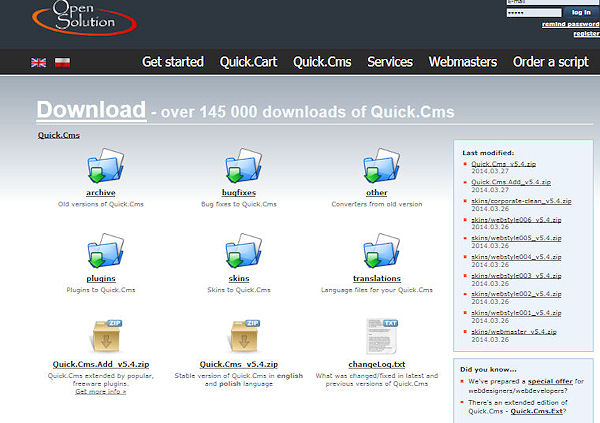Click the Open Solution logo
This screenshot has height=423, width=600.
pos(85,17)
